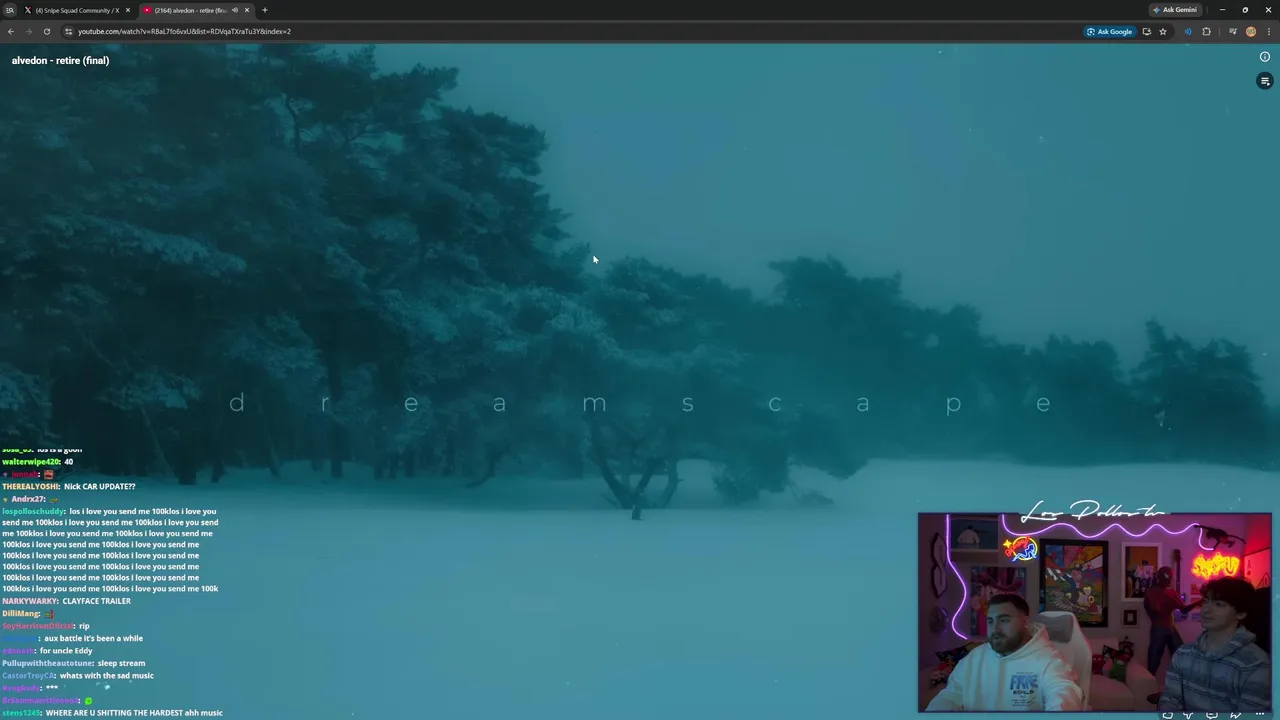Show the YouTube video info icon
Viewport: 1280px width, 720px height.
pyautogui.click(x=1265, y=57)
